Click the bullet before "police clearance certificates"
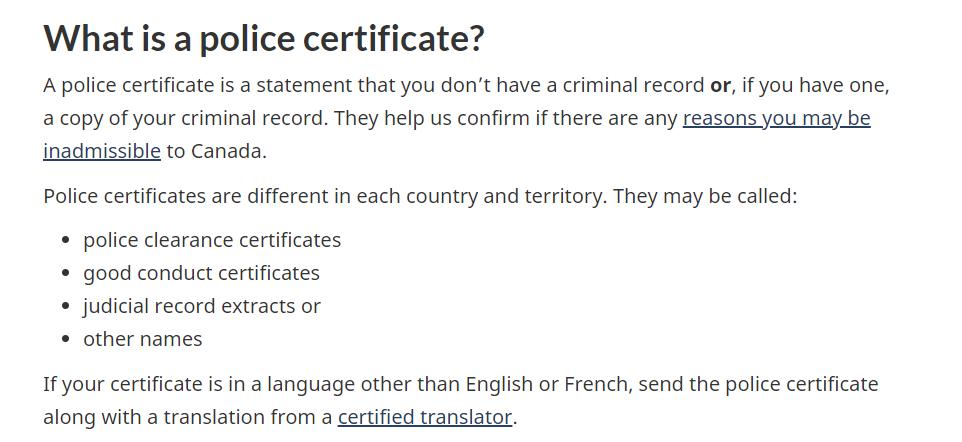This screenshot has width=962, height=442. (x=65, y=241)
